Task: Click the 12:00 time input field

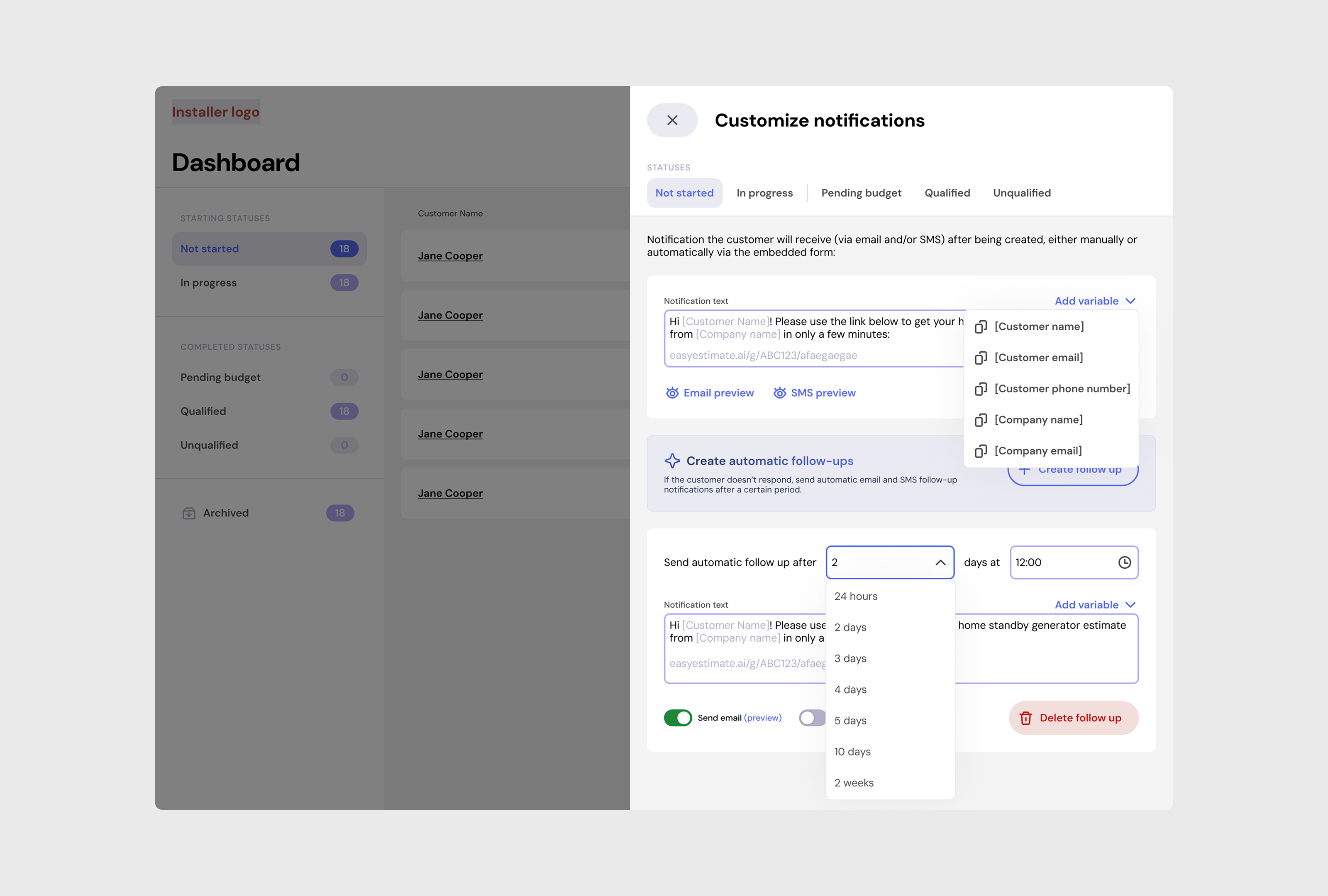Action: point(1074,562)
